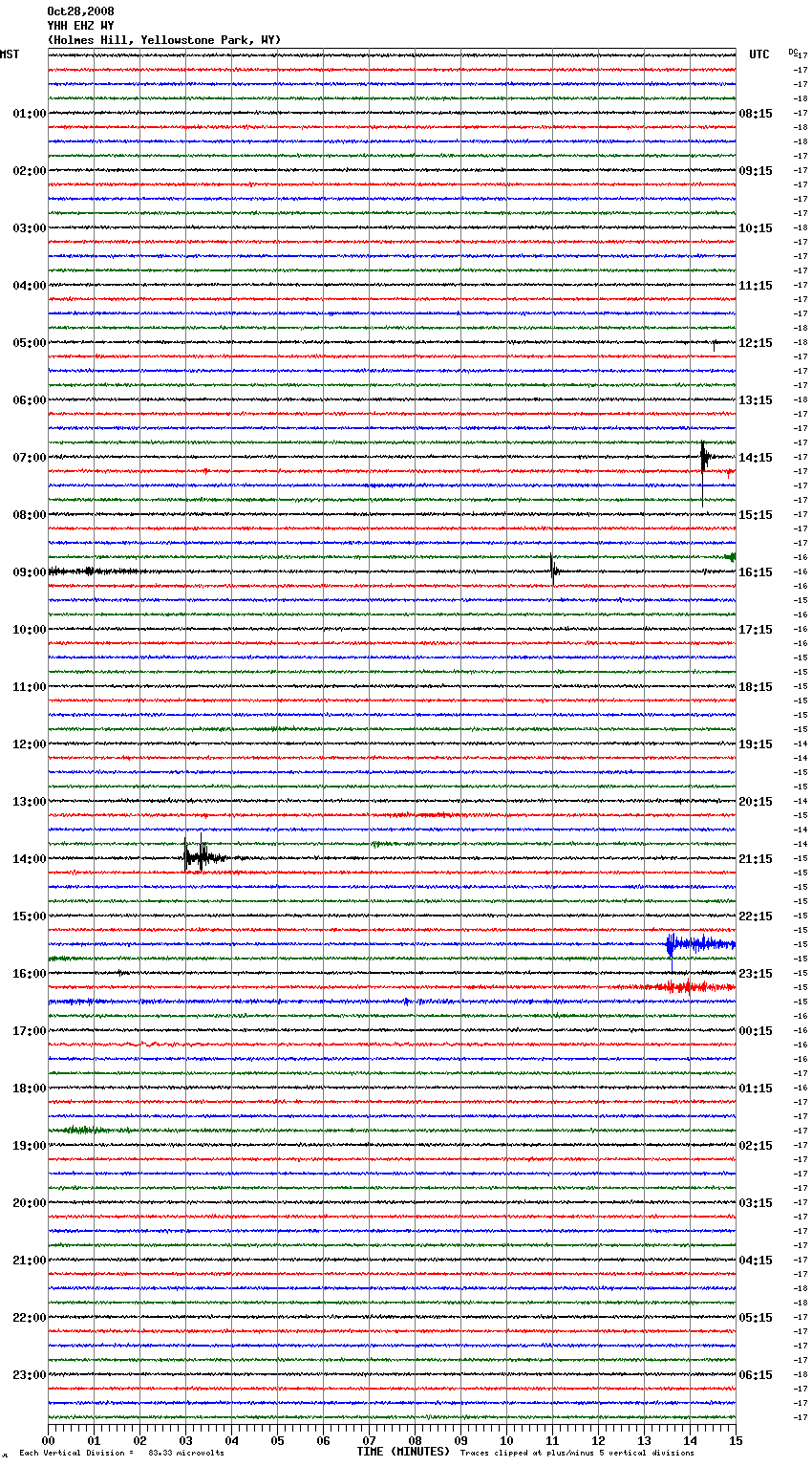This screenshot has height=1466, width=812.
Task: Click minute 11 on the bottom axis
Action: click(552, 1440)
